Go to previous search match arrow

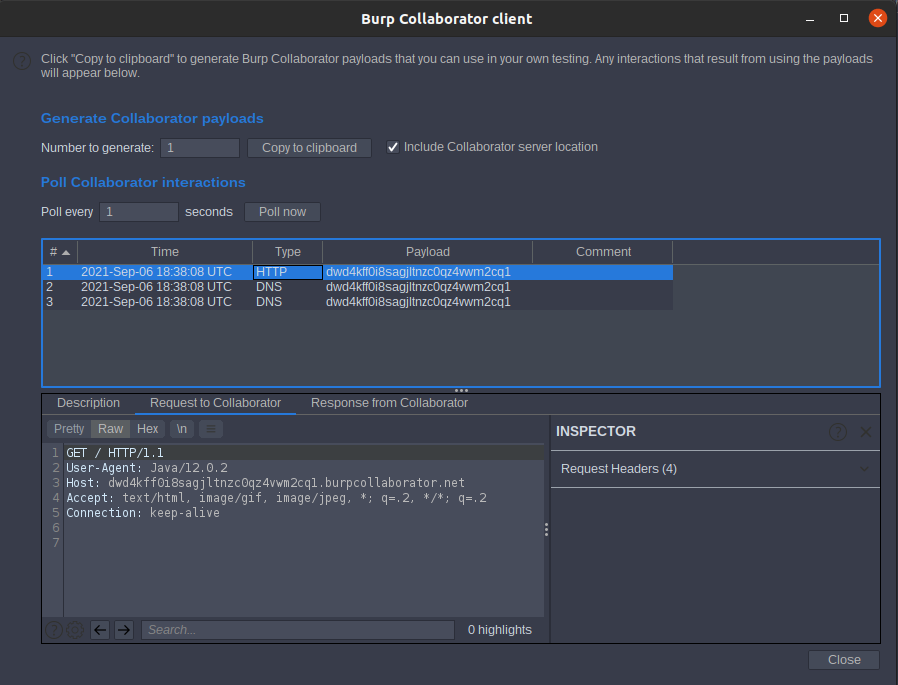pyautogui.click(x=100, y=630)
